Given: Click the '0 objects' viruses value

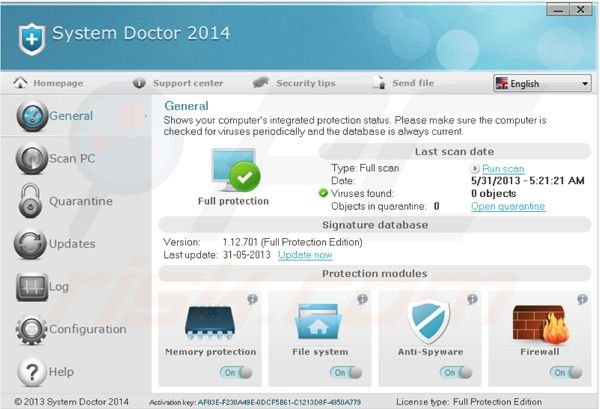Looking at the screenshot, I should tap(494, 193).
